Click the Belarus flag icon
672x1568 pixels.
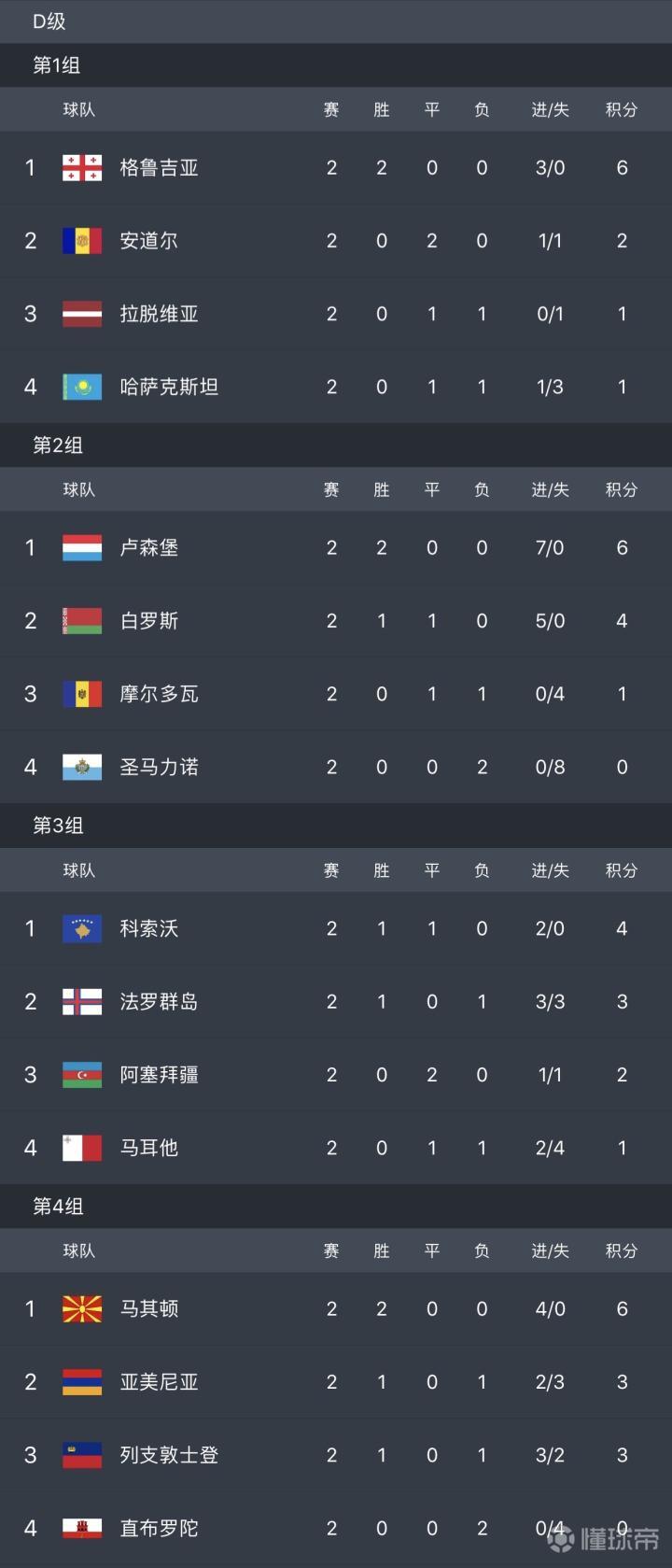81,620
